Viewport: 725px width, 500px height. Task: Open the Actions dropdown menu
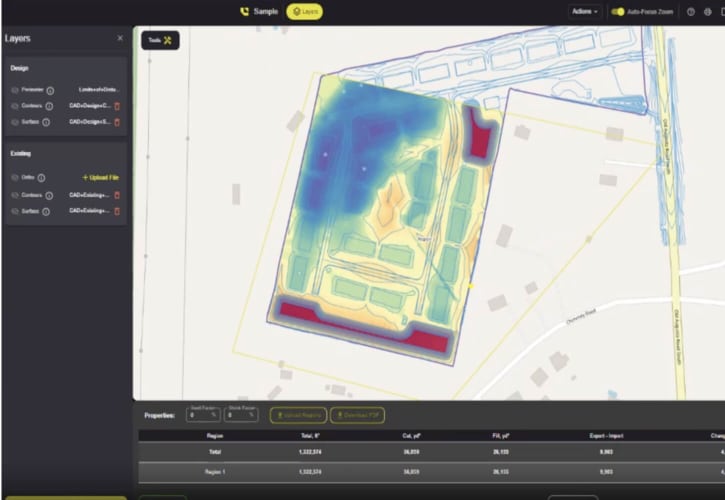[584, 12]
